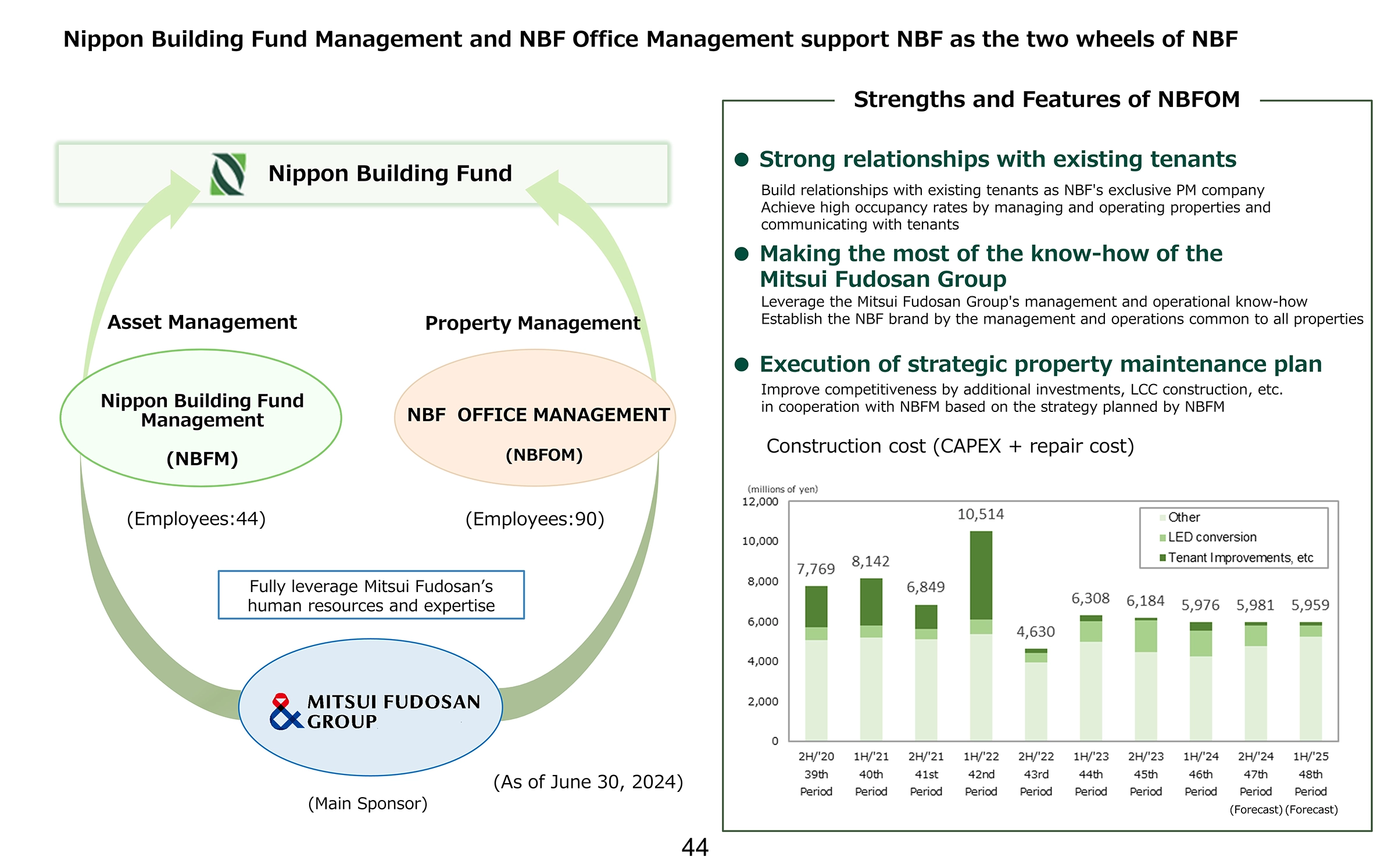The height and width of the screenshot is (868, 1395).
Task: Click 'Leverage the Mitsui Fudosan Group's management' paragraph
Action: (1062, 310)
